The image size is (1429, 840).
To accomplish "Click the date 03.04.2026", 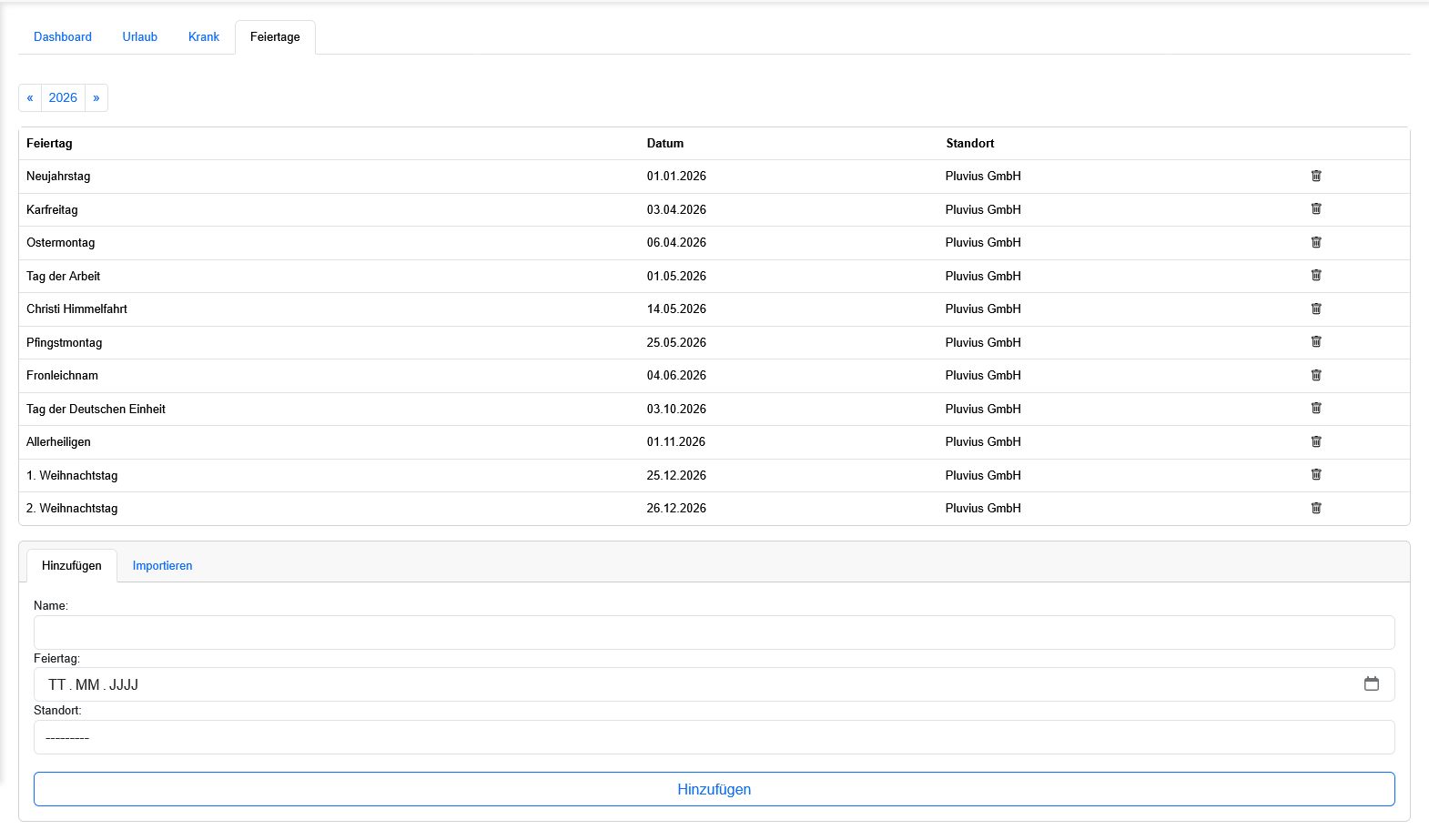I will point(676,209).
